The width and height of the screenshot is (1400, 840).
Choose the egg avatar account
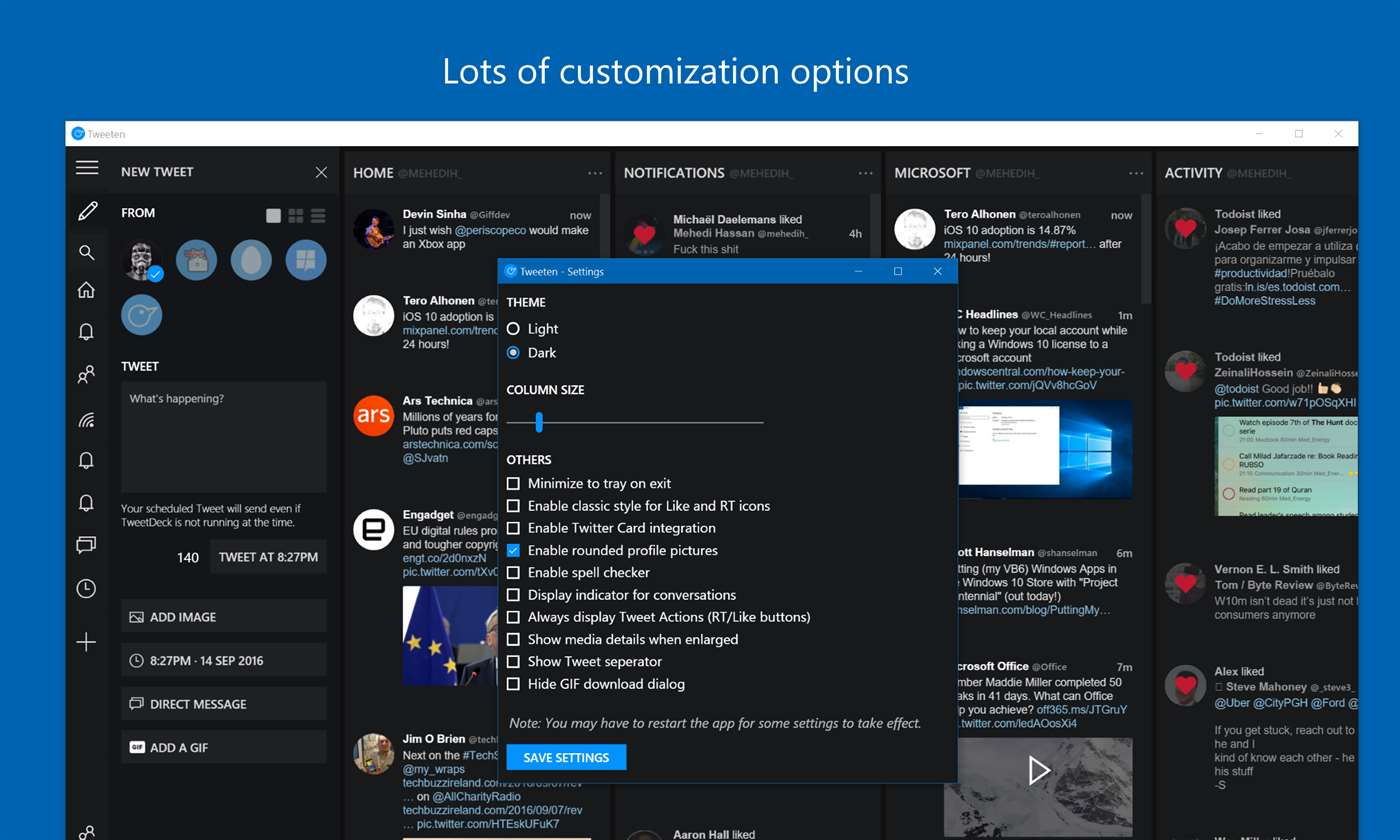pos(251,260)
